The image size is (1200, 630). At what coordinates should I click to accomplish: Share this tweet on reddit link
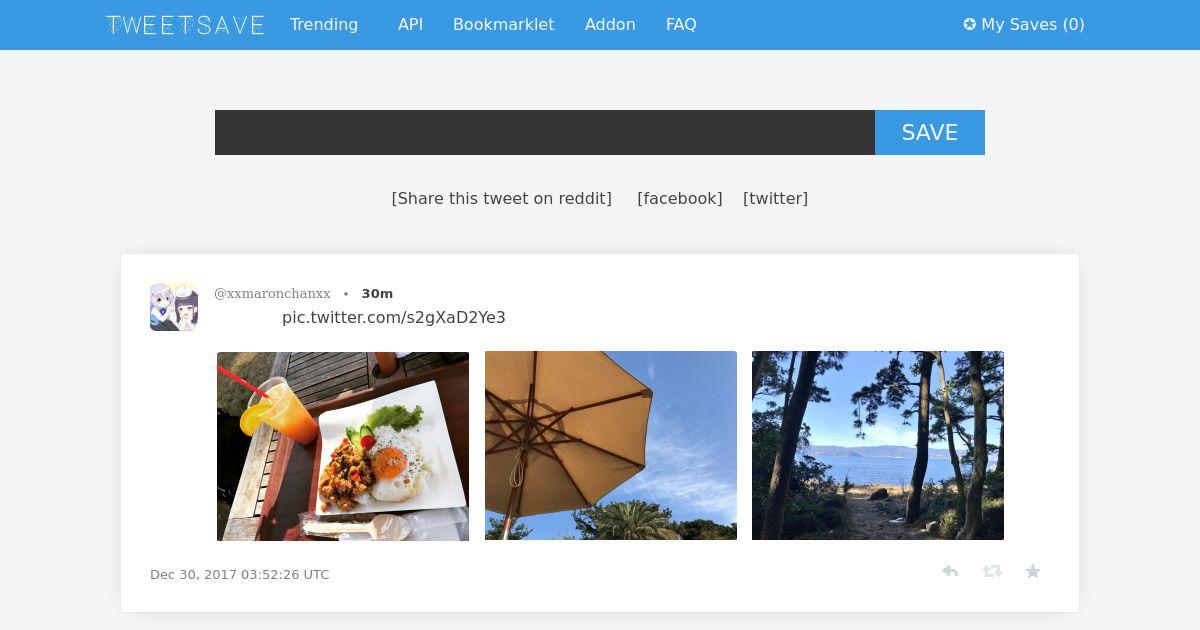(501, 198)
